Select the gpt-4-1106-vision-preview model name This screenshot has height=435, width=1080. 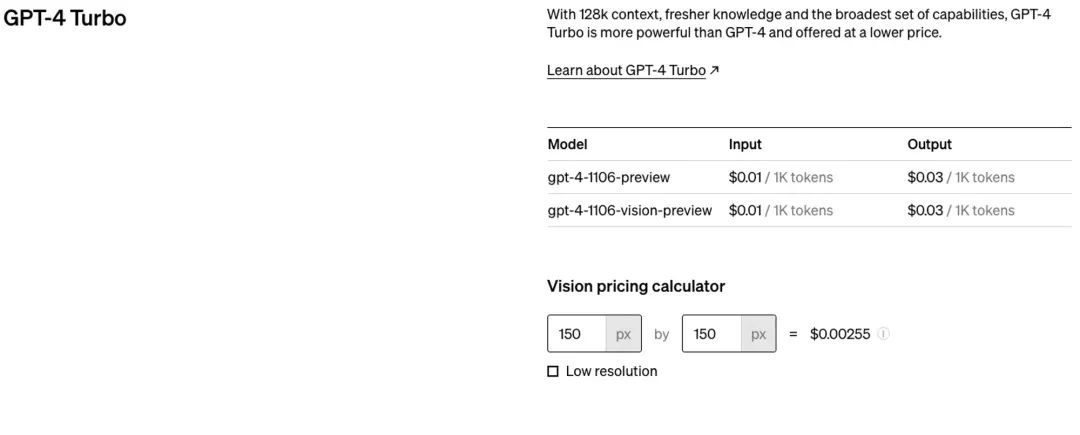pyautogui.click(x=630, y=210)
